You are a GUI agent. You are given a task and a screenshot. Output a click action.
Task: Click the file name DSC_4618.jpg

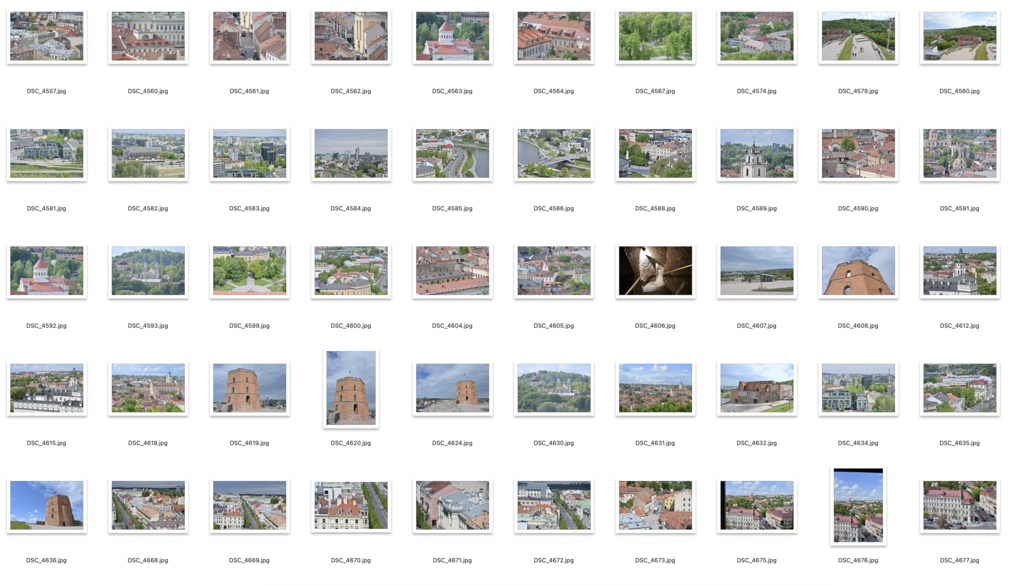(x=148, y=443)
